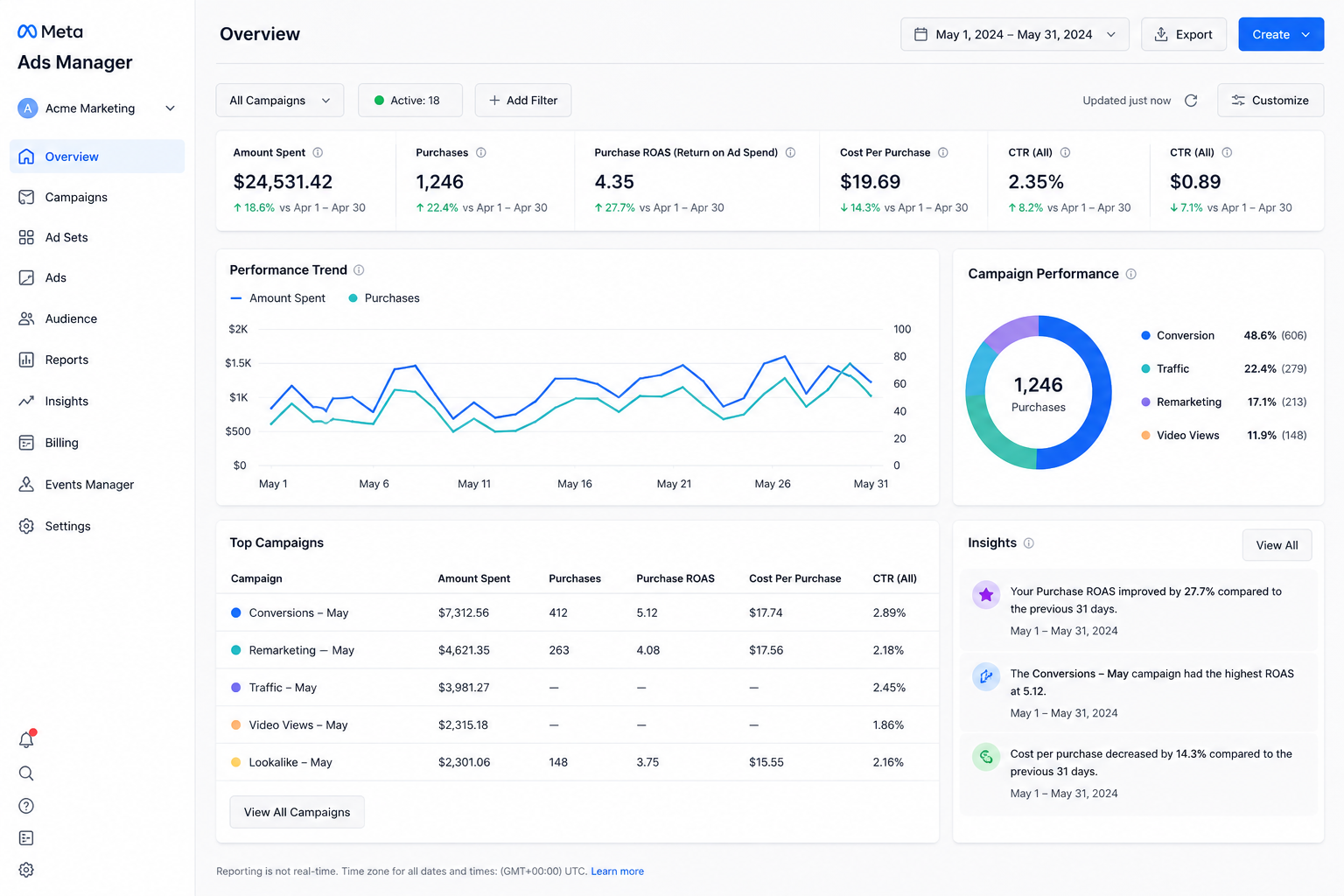
Task: Click the Export button
Action: coord(1184,34)
